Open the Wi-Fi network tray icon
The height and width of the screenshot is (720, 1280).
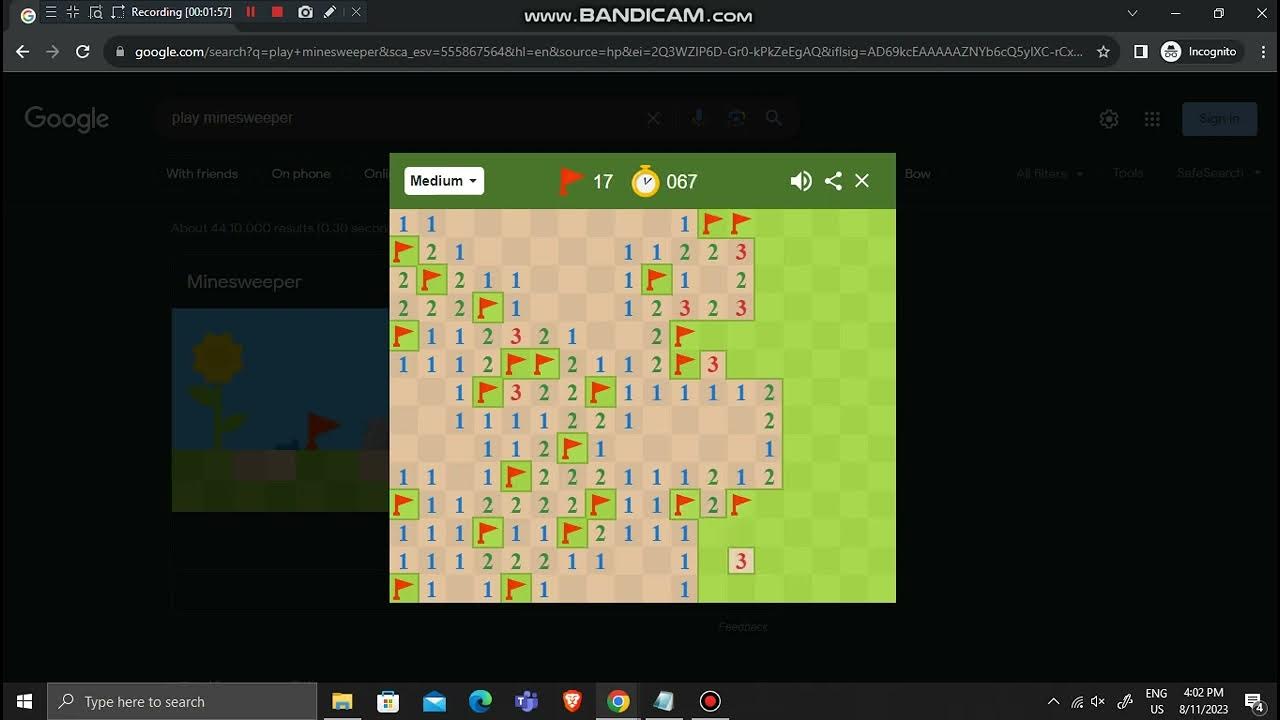[x=1077, y=701]
